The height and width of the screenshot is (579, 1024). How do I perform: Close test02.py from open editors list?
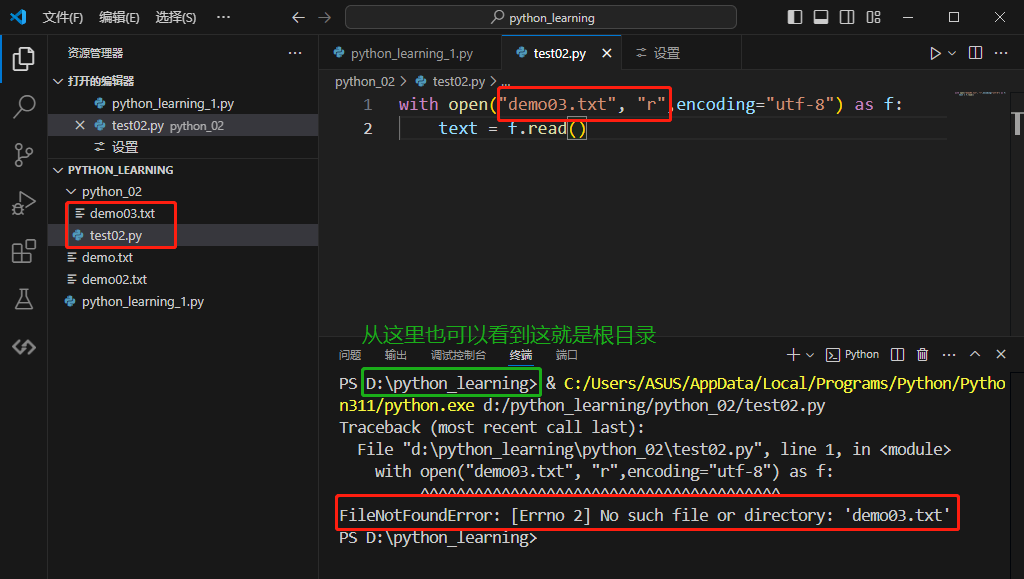[80, 125]
